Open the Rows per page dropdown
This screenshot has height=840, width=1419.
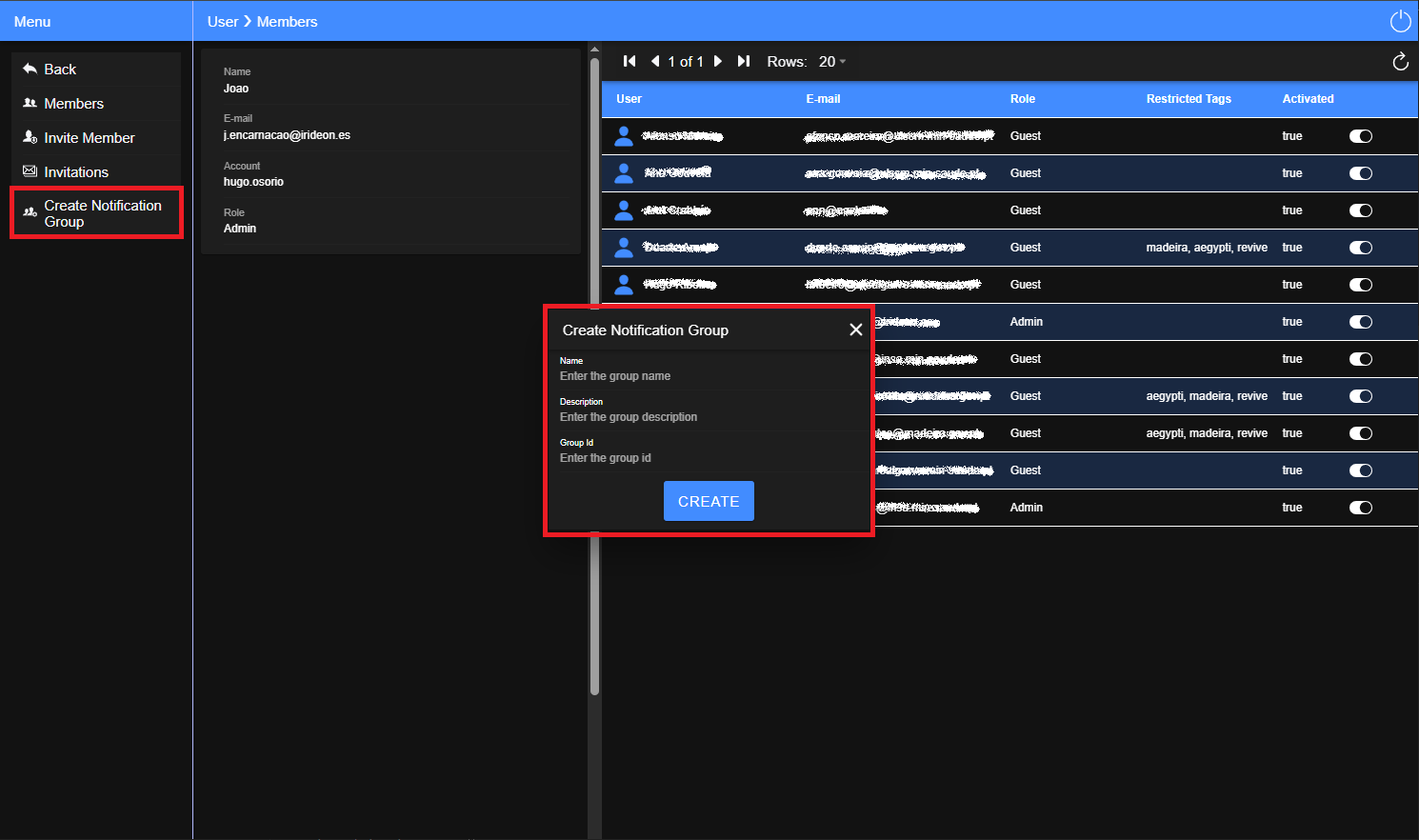coord(832,62)
